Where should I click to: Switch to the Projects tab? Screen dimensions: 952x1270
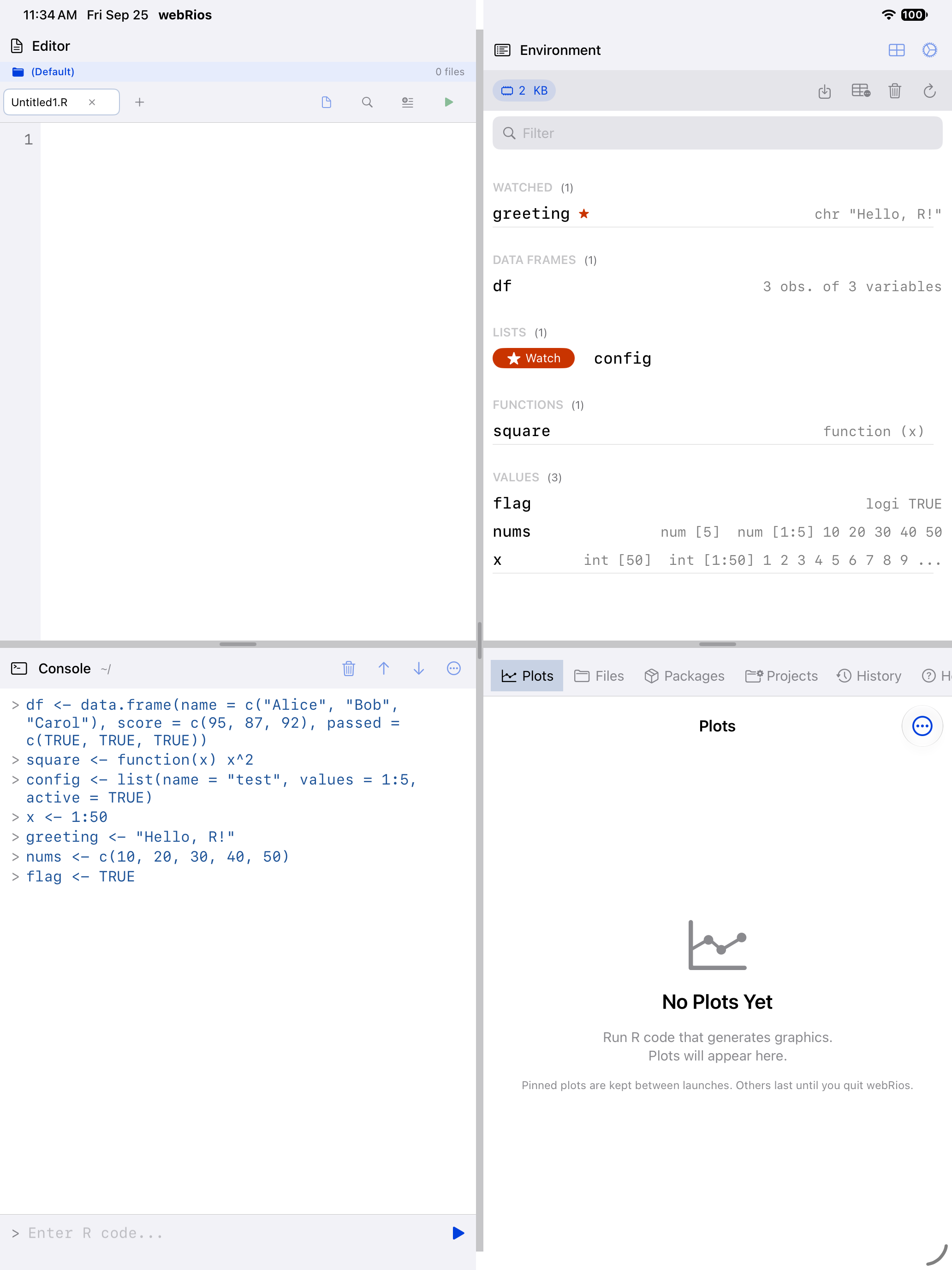[781, 676]
